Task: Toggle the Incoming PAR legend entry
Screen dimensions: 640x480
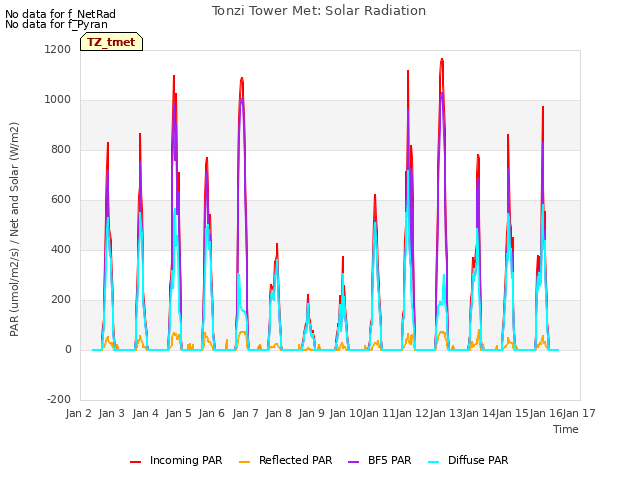Action: (176, 460)
